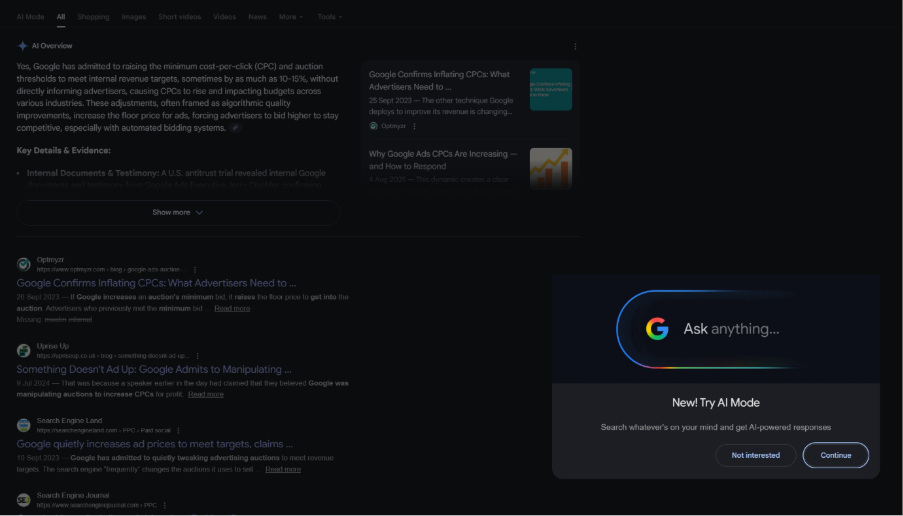Click the Uprise Up result favicon

click(24, 351)
